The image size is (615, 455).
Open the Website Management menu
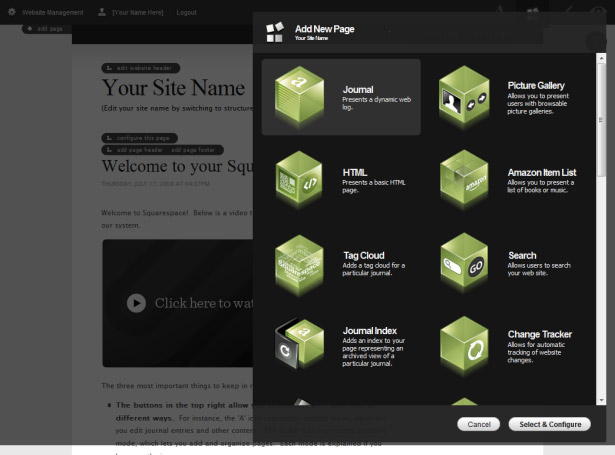point(53,13)
